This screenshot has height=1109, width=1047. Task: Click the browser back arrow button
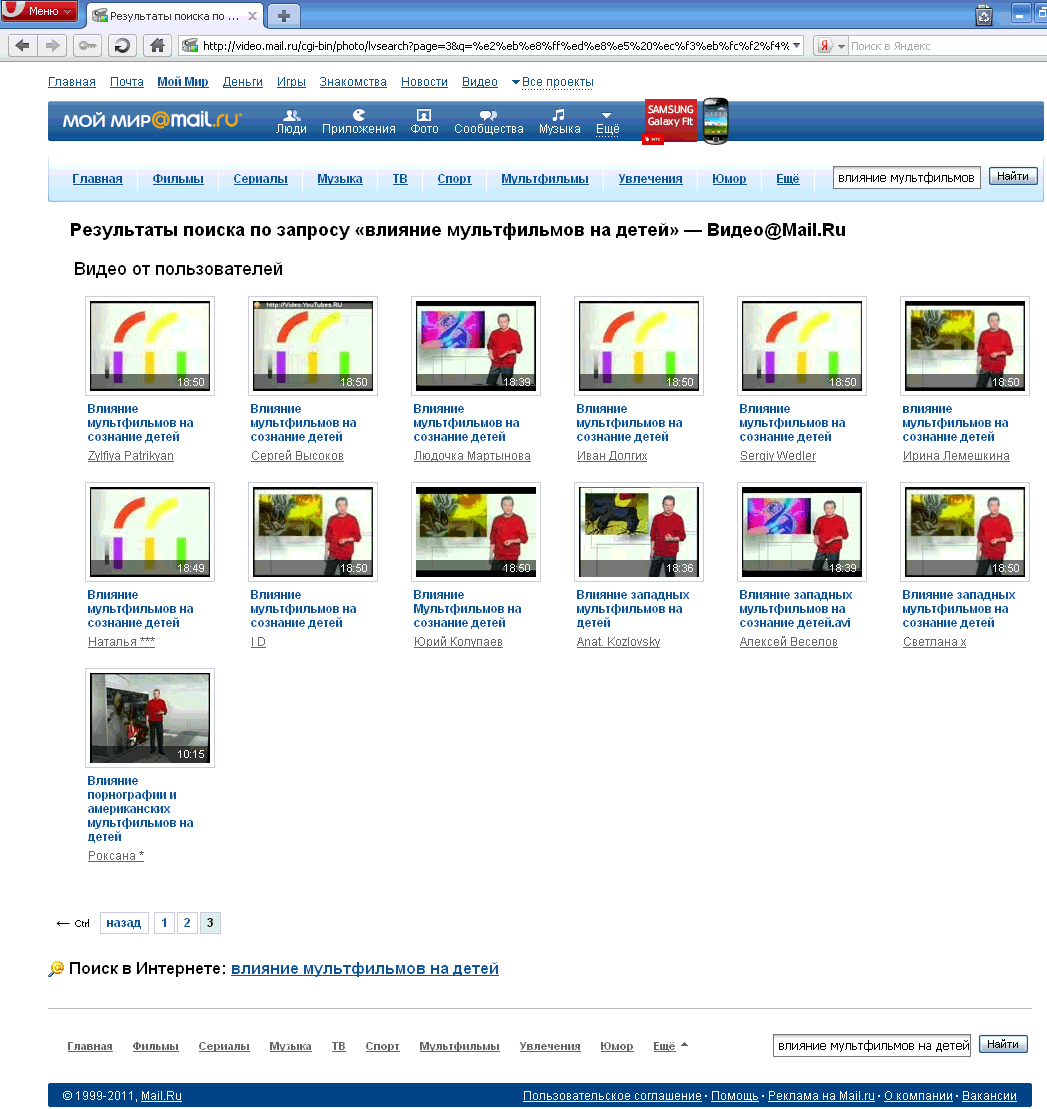tap(23, 46)
